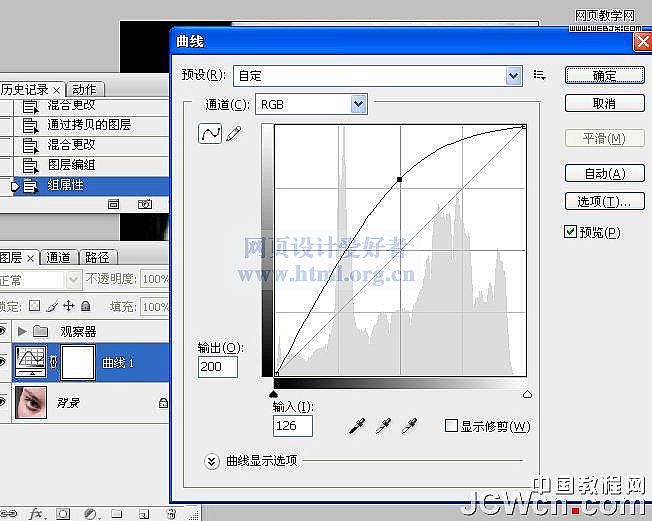This screenshot has width=652, height=521.
Task: Close the 曲线 dialog with the X button
Action: click(x=642, y=42)
